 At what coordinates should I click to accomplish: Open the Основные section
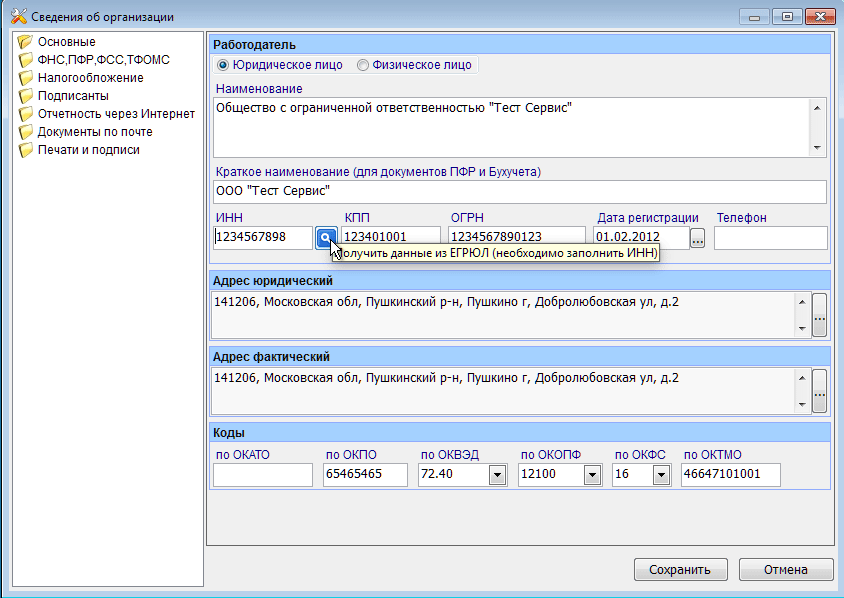click(66, 41)
